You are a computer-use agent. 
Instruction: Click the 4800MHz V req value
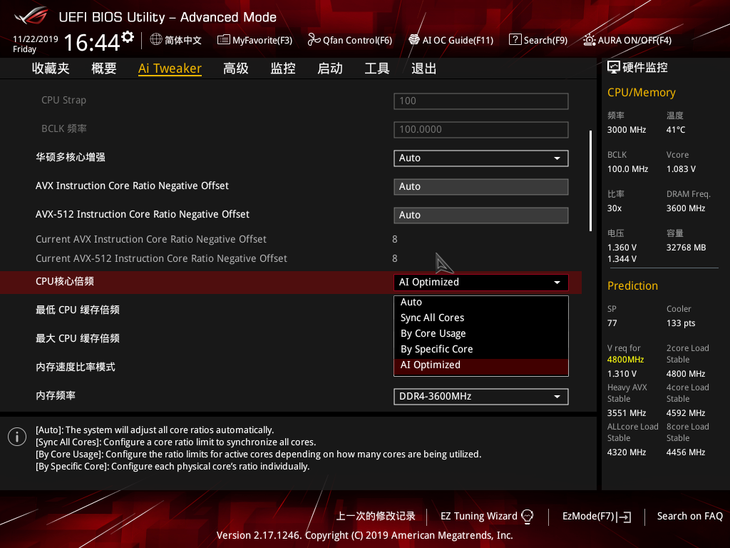pos(625,359)
